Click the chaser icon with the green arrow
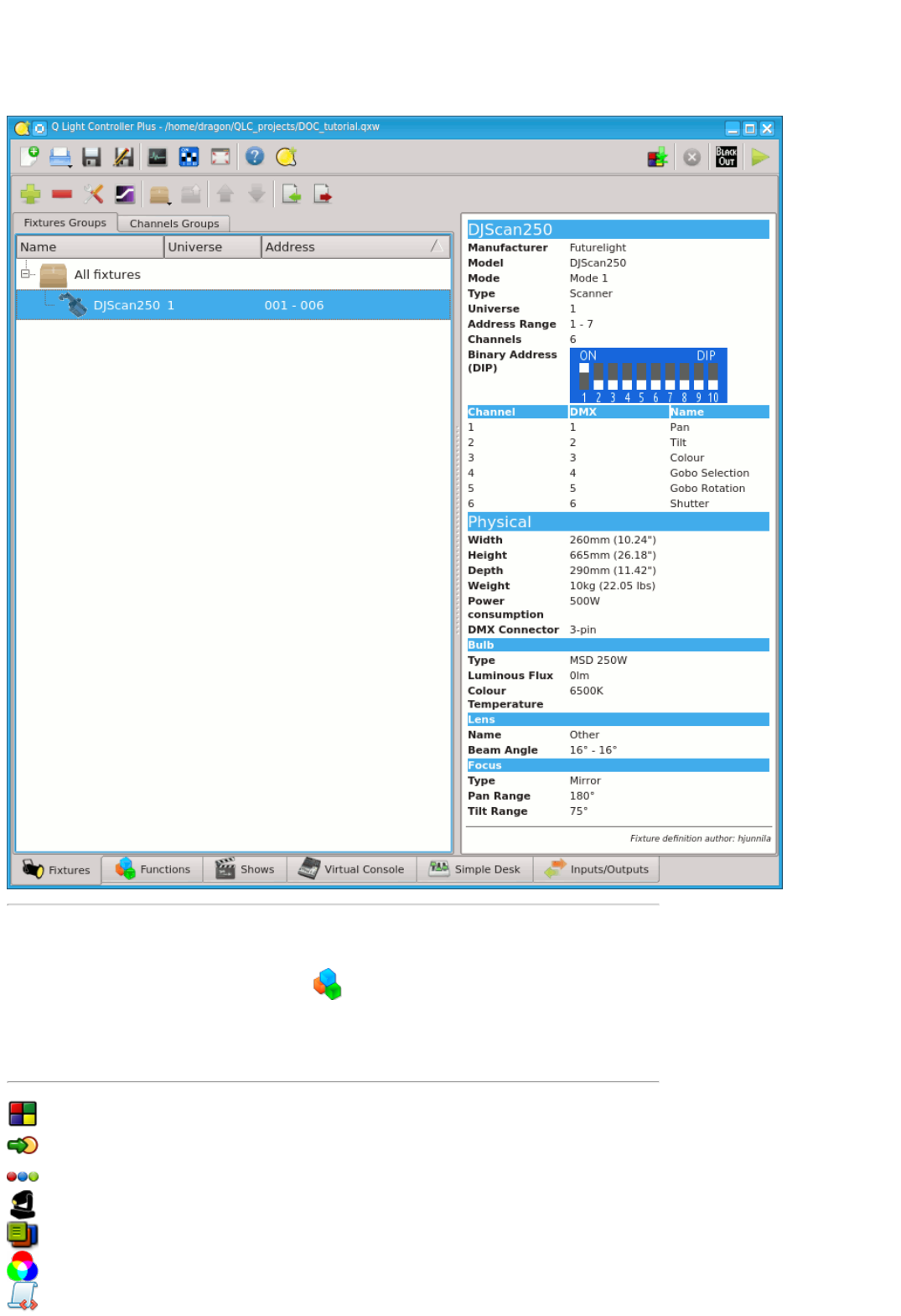The image size is (901, 1316). click(23, 1145)
